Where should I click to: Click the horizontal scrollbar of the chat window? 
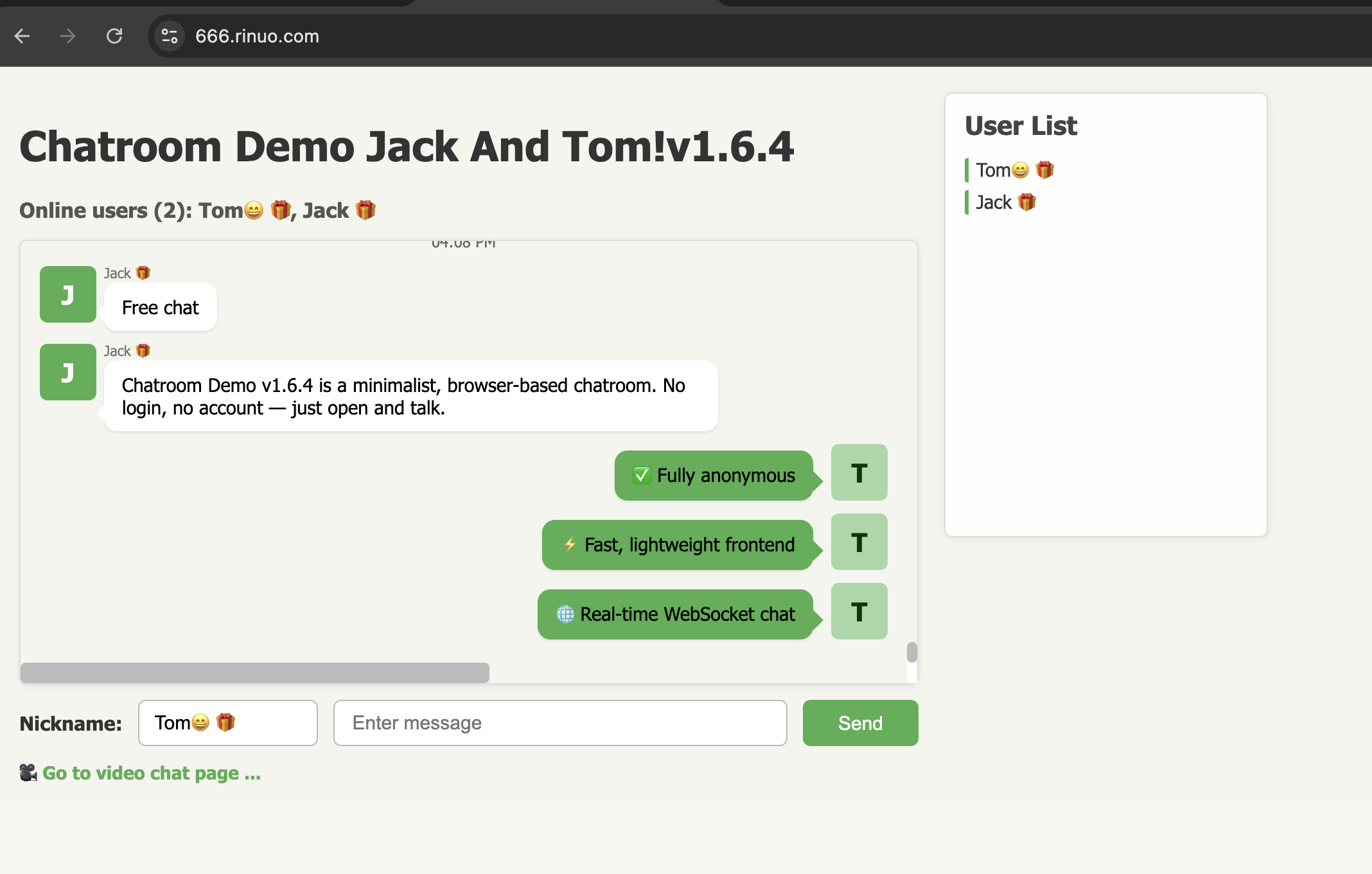pyautogui.click(x=255, y=672)
